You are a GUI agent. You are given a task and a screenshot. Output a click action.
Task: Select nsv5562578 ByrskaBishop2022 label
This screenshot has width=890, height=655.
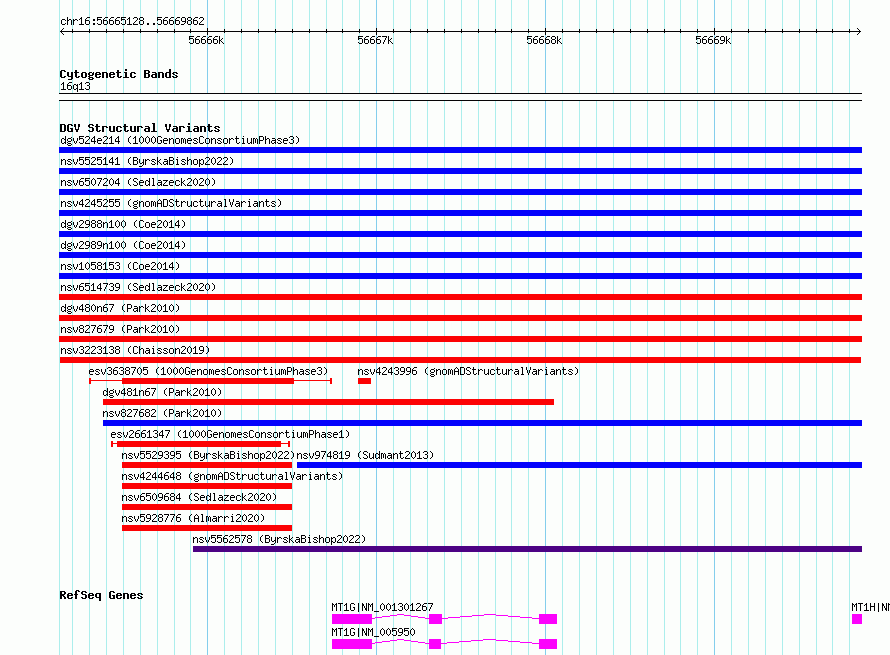[x=279, y=539]
